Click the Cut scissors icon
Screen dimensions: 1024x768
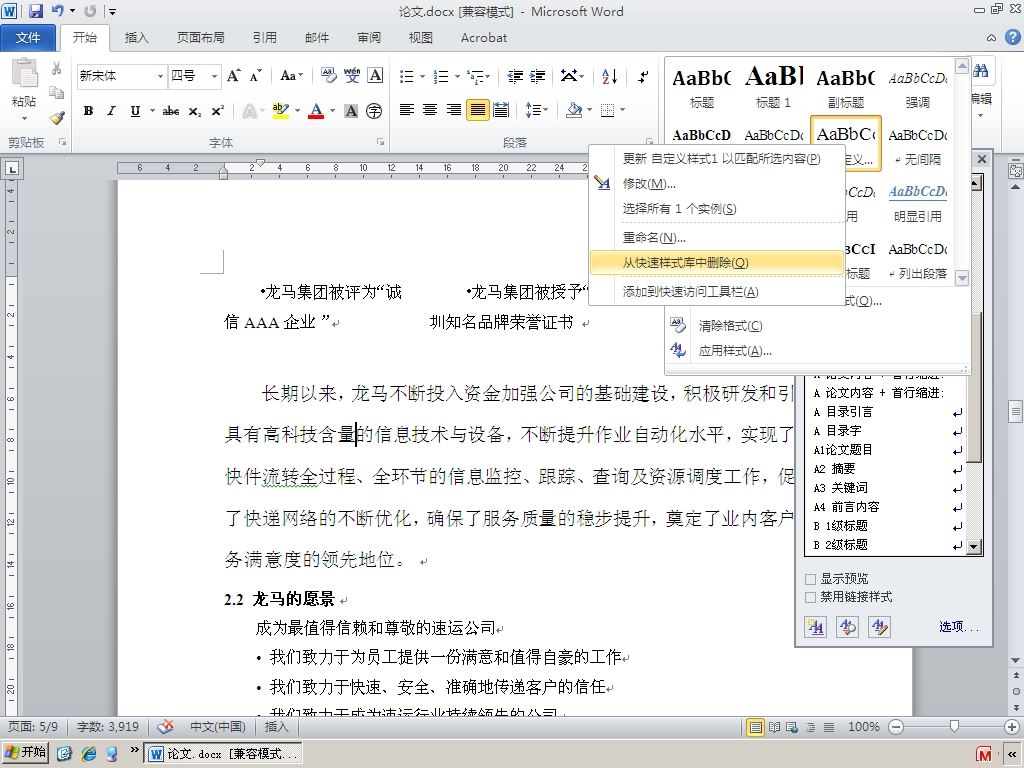[56, 68]
